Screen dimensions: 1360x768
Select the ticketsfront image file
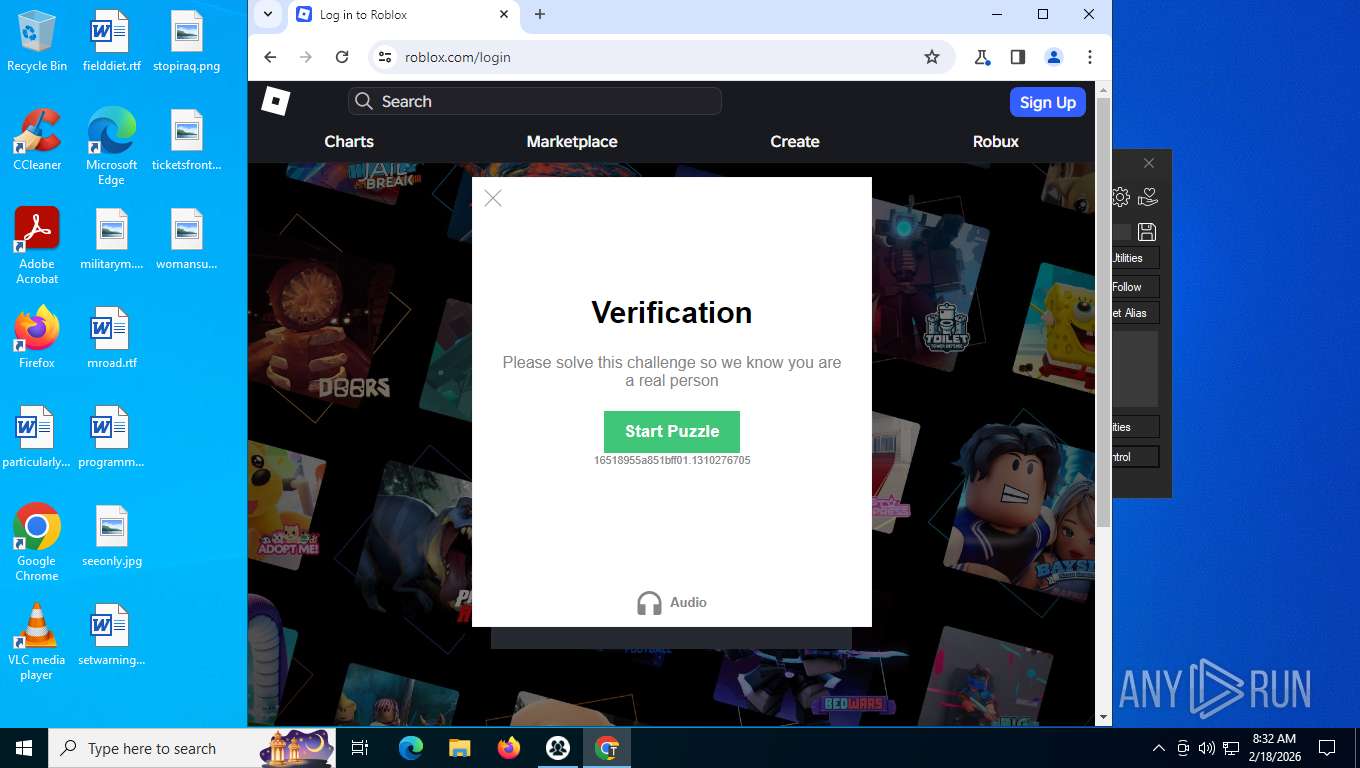187,140
